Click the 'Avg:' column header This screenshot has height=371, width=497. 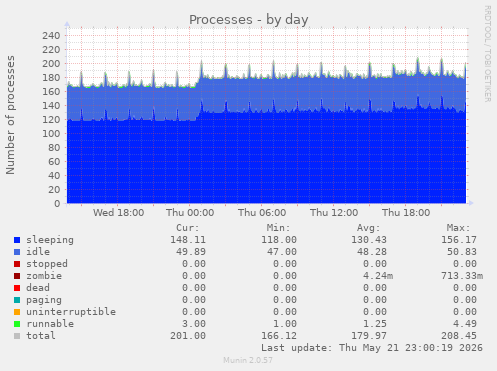pos(368,228)
